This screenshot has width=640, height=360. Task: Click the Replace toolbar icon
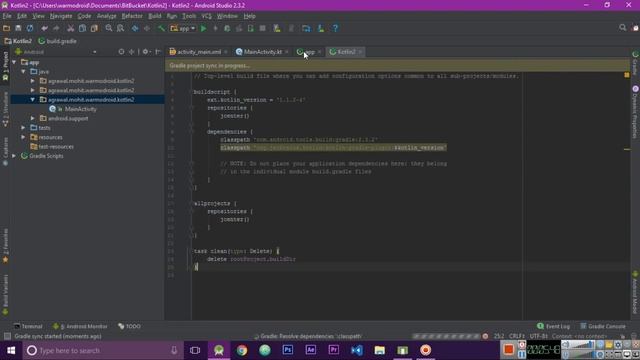(x=120, y=28)
